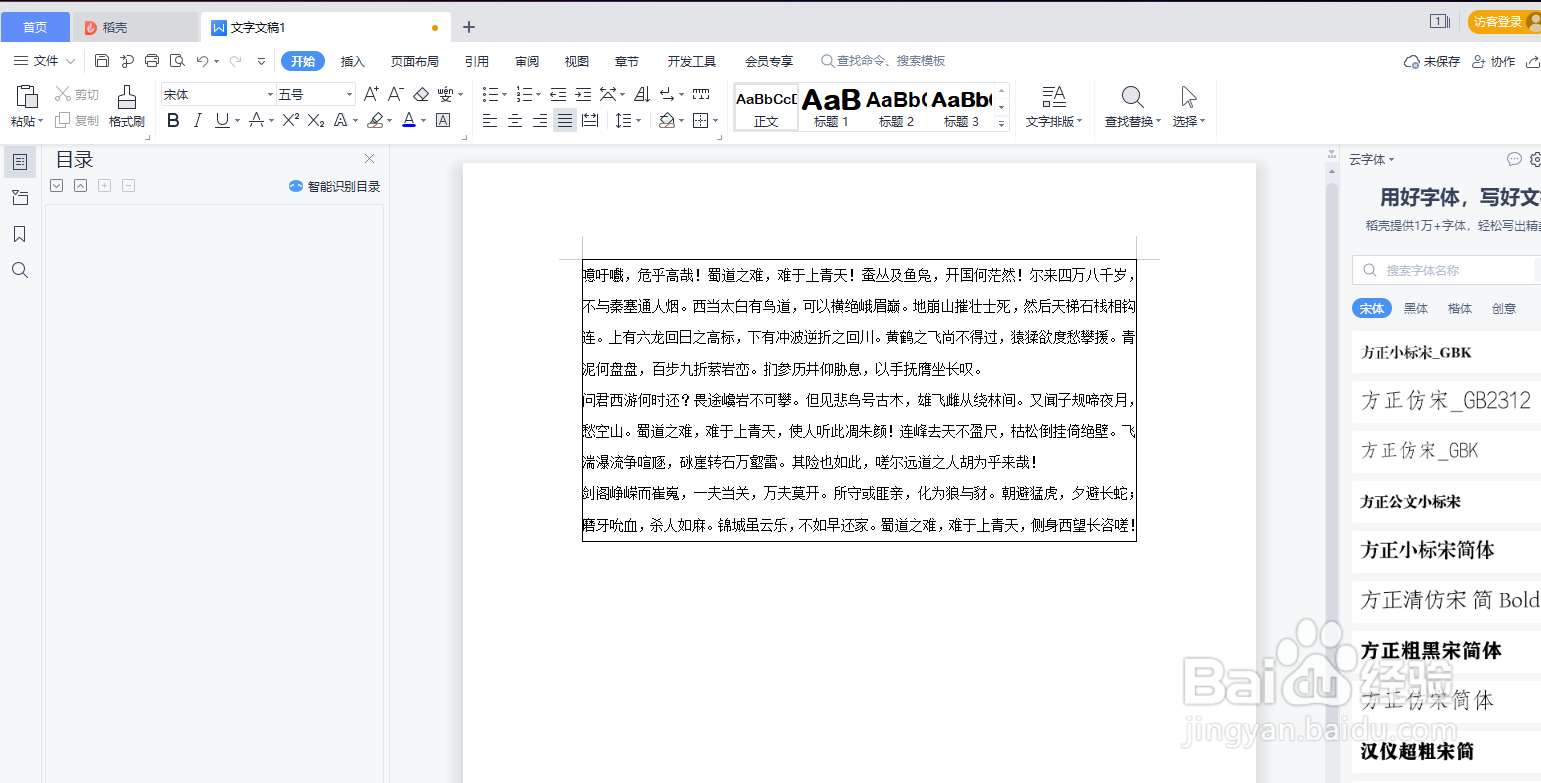This screenshot has height=783, width=1541.
Task: Switch to the 插入 ribbon tab
Action: [x=352, y=61]
